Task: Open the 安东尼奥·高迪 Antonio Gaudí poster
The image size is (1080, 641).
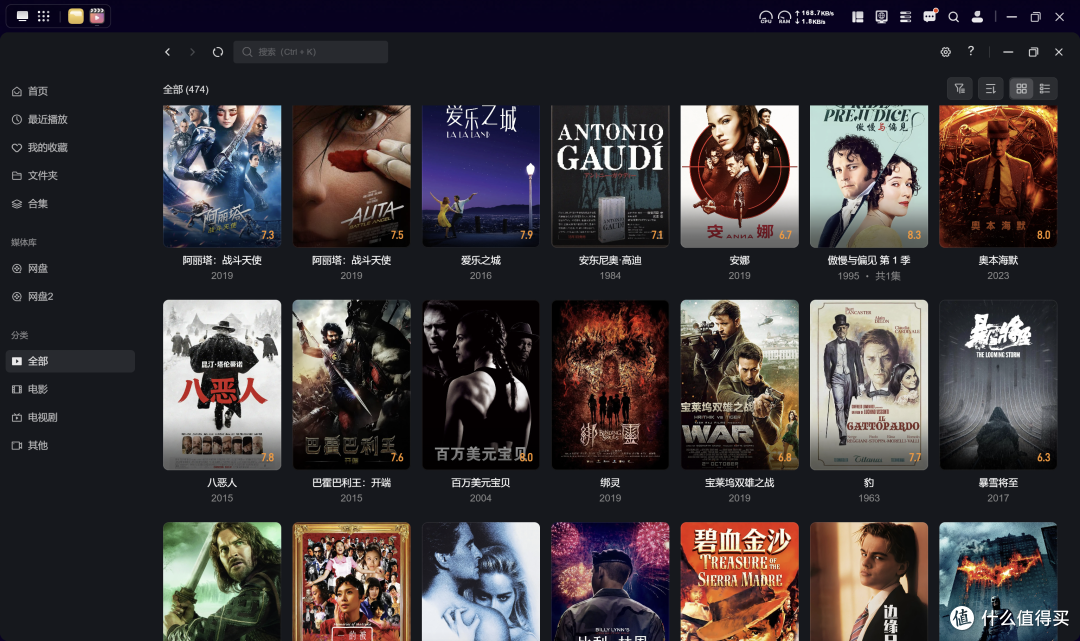Action: coord(610,176)
